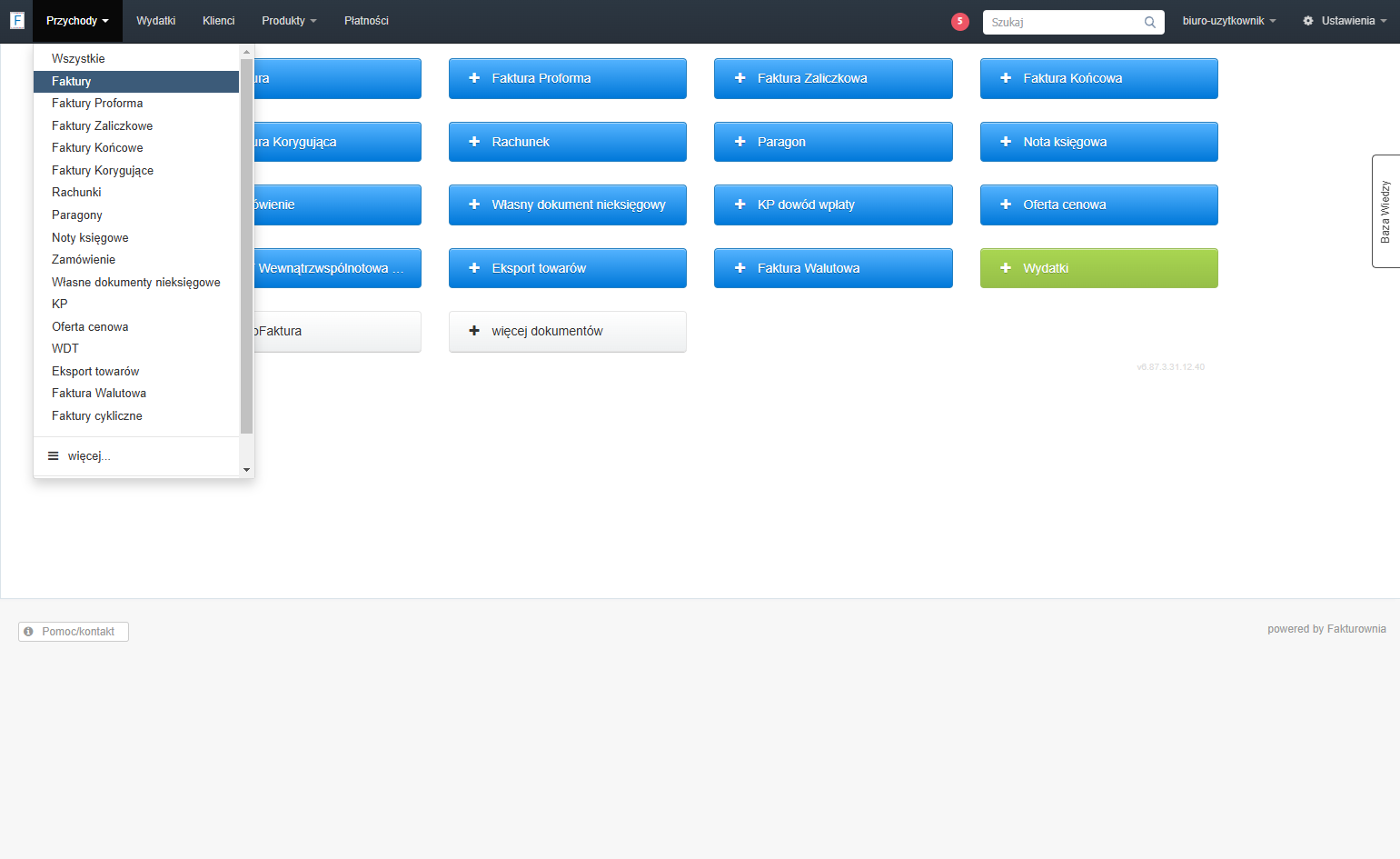The height and width of the screenshot is (859, 1400).
Task: Select Faktury in the Przychody menu
Action: pyautogui.click(x=136, y=82)
